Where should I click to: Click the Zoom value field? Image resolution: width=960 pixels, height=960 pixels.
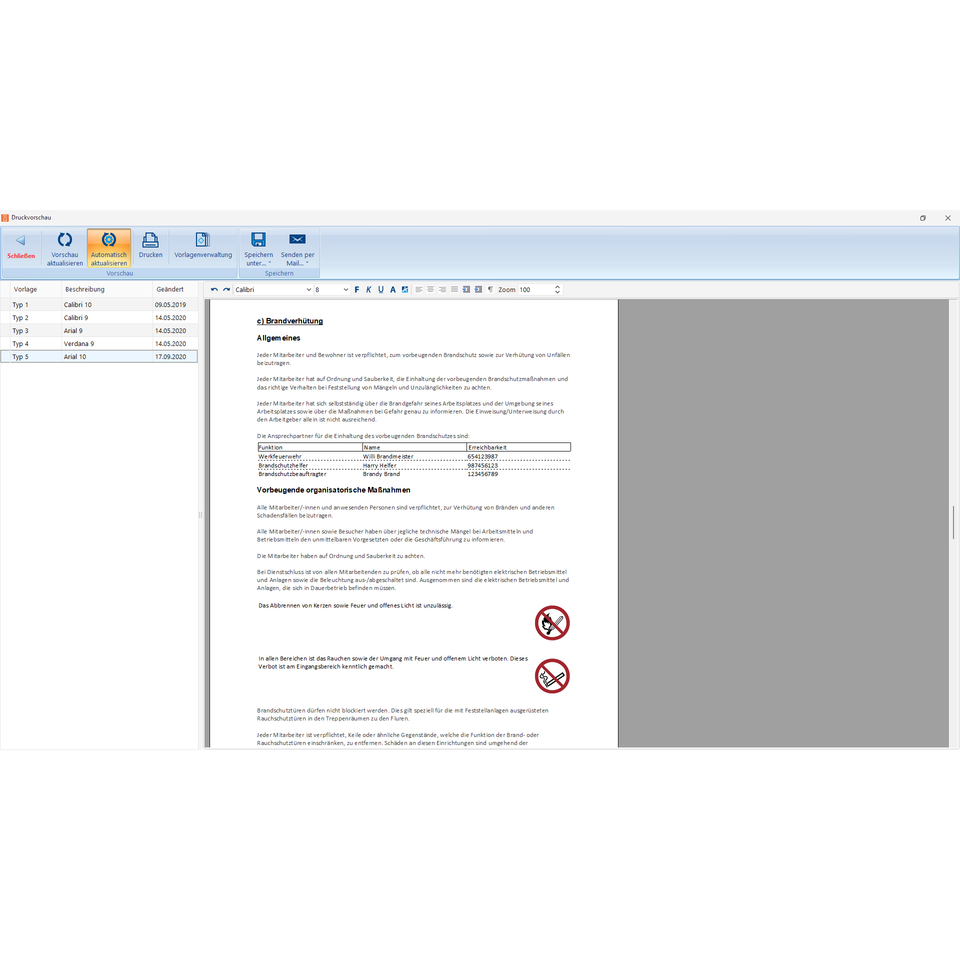pos(536,290)
